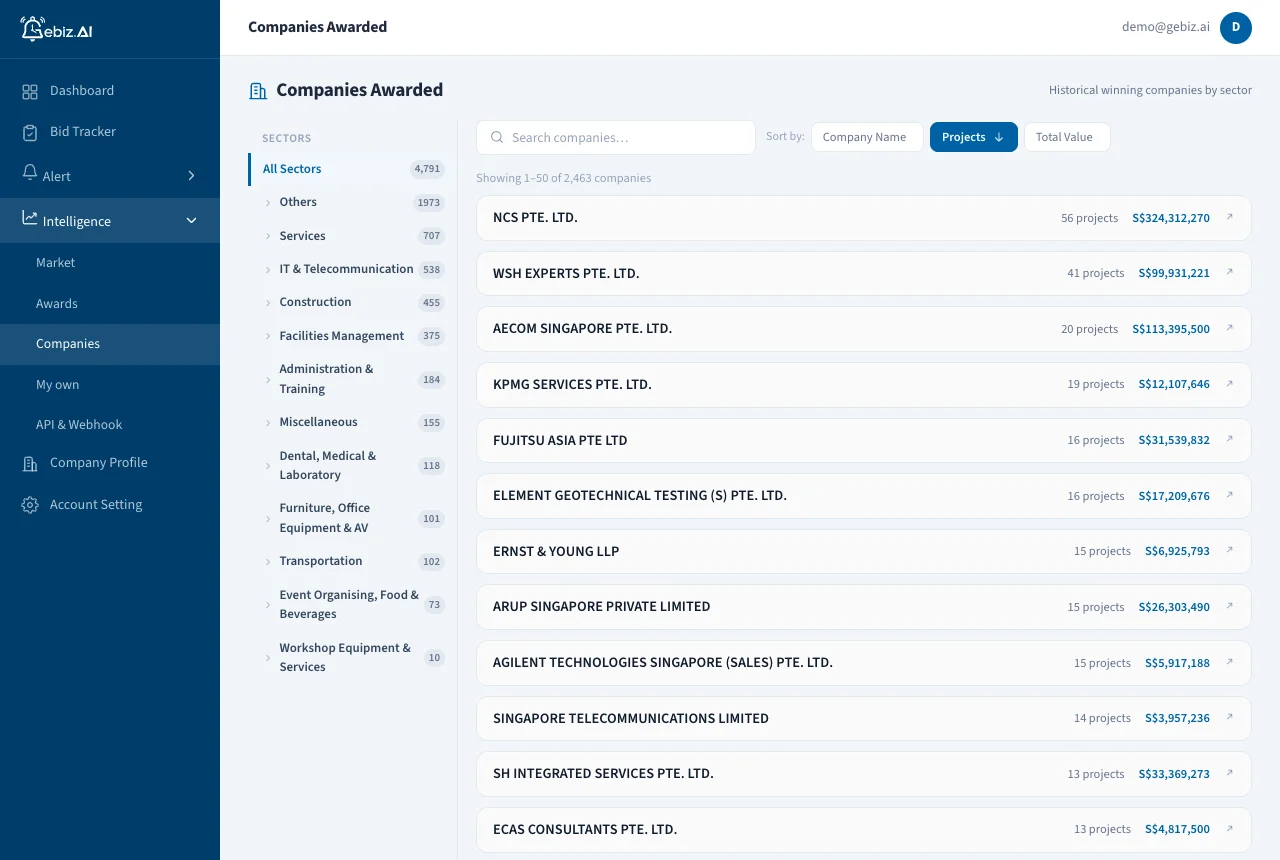Open WSH EXPERTS external link arrow

pyautogui.click(x=1230, y=272)
